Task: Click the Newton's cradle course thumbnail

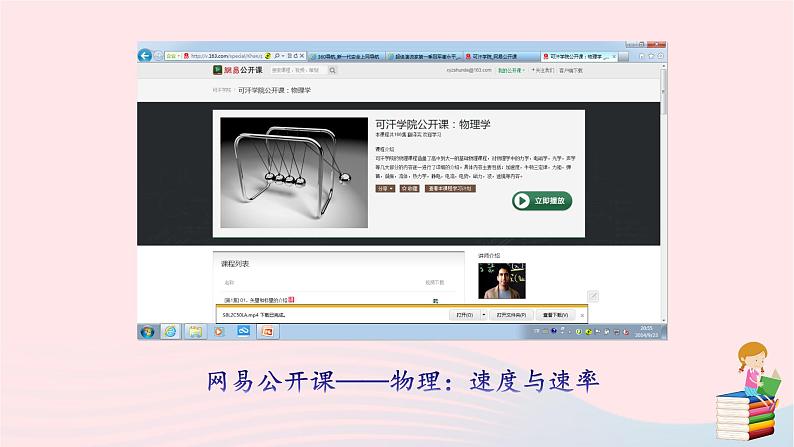Action: click(x=294, y=173)
